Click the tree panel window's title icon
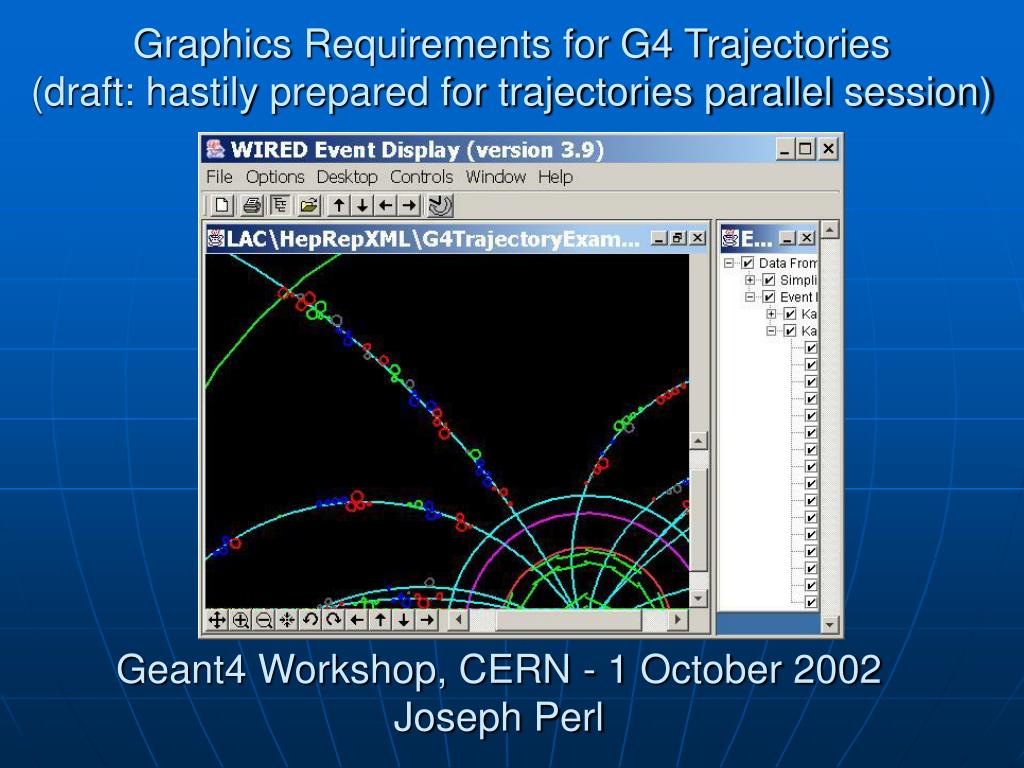The width and height of the screenshot is (1024, 768). click(729, 238)
